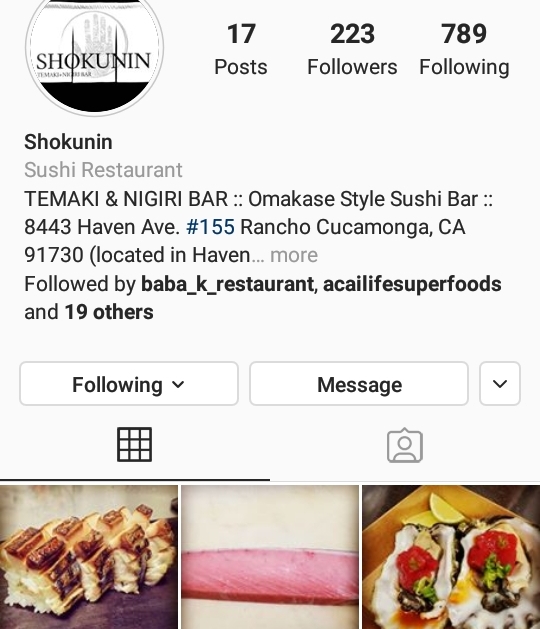Tap the 17 Posts count

click(x=241, y=49)
